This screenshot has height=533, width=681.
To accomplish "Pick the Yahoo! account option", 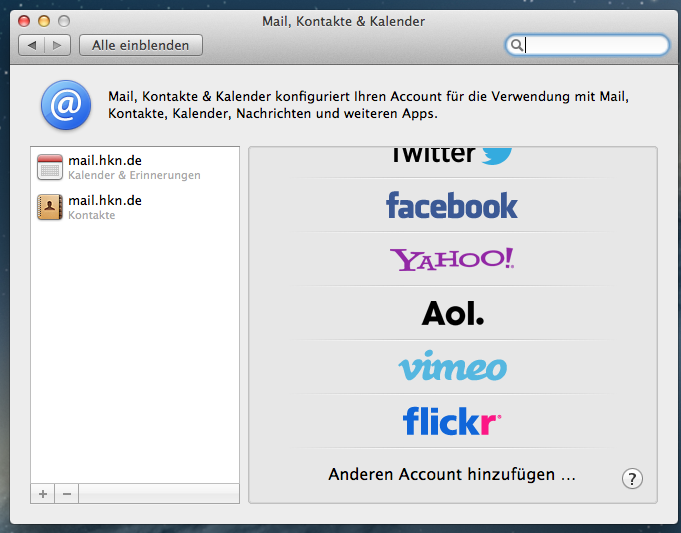I will 452,259.
